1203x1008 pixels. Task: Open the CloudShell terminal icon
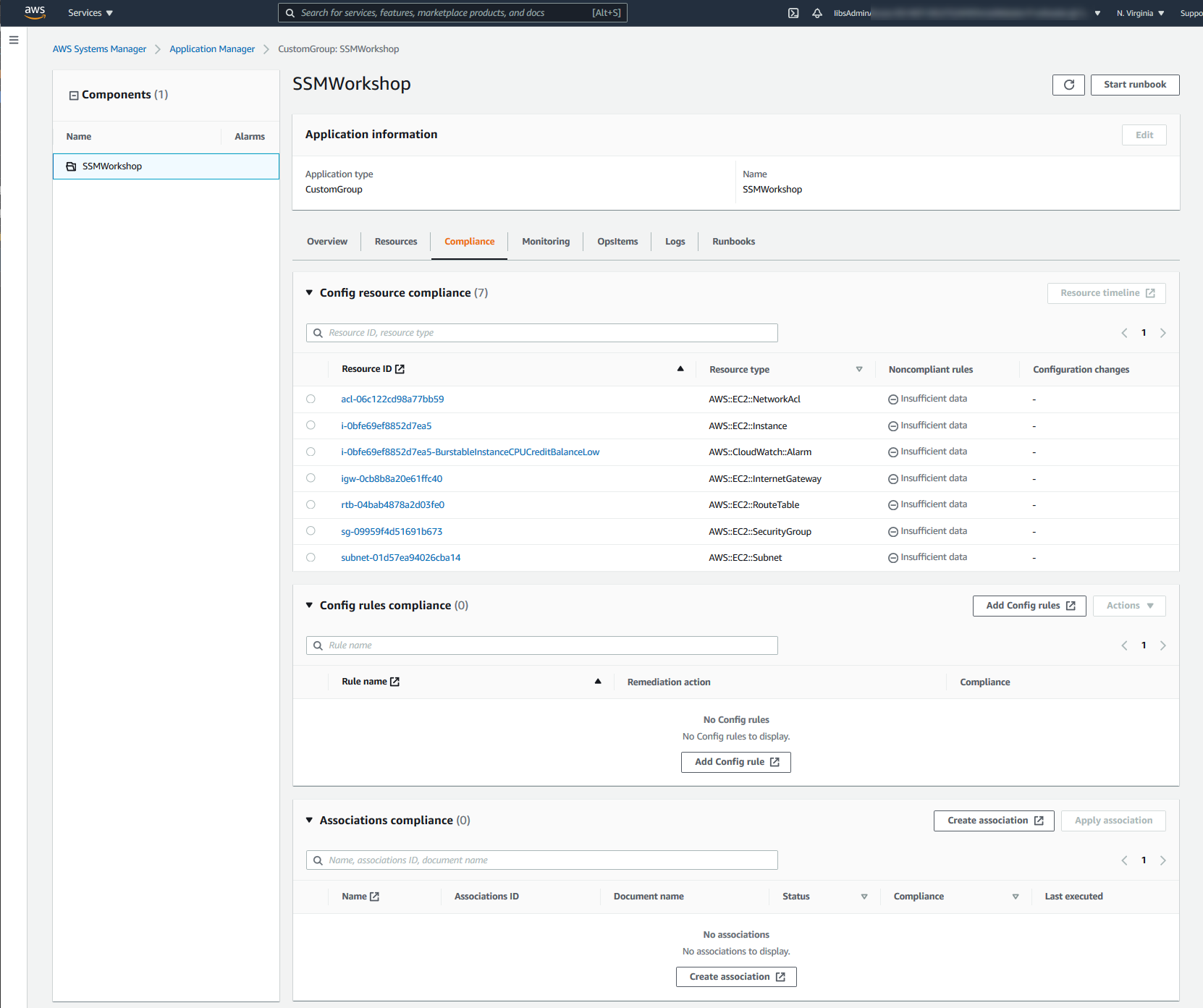(793, 13)
